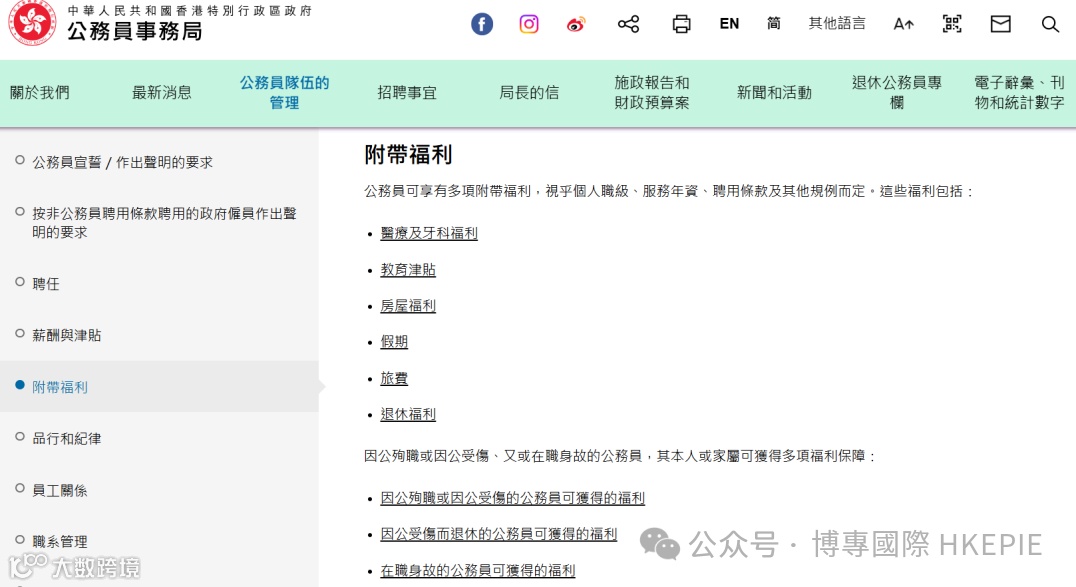
Task: Click the Hong Kong government emblem logo
Action: point(31,26)
